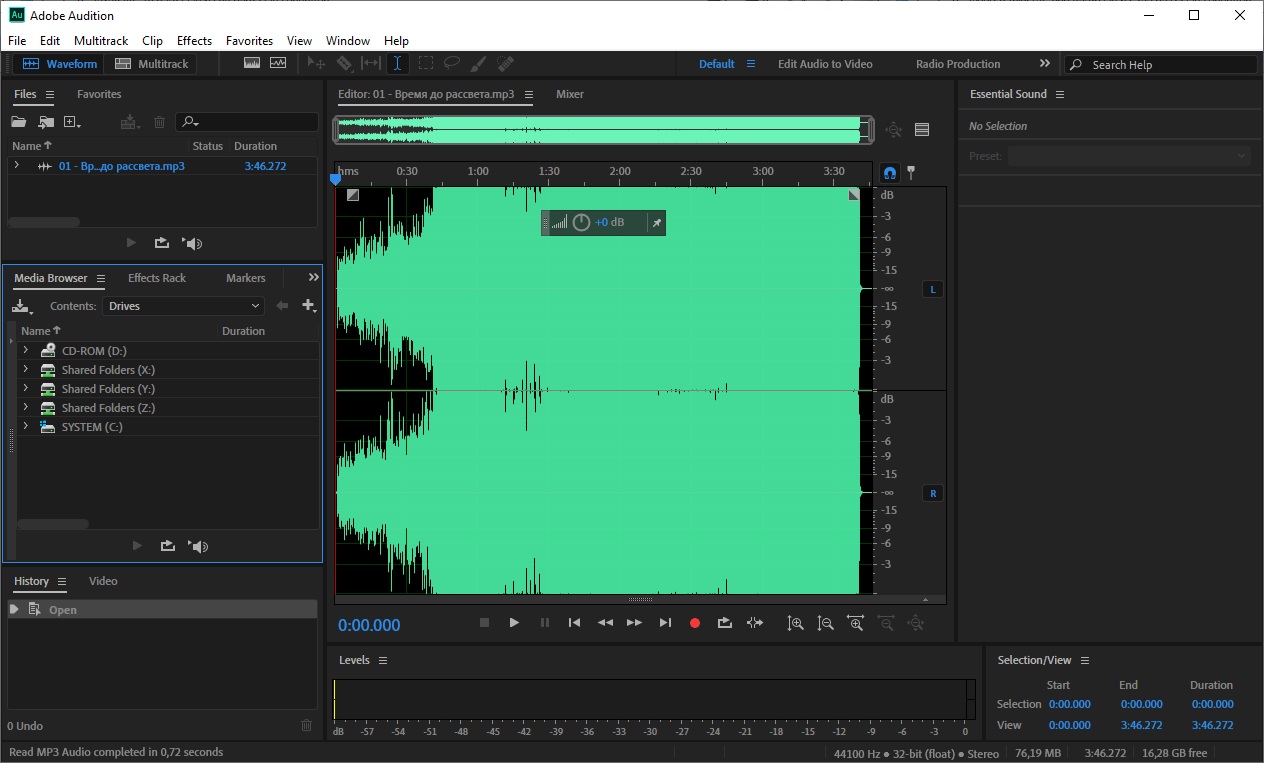Click the HUD volume gain knob
This screenshot has width=1264, height=763.
[x=581, y=223]
